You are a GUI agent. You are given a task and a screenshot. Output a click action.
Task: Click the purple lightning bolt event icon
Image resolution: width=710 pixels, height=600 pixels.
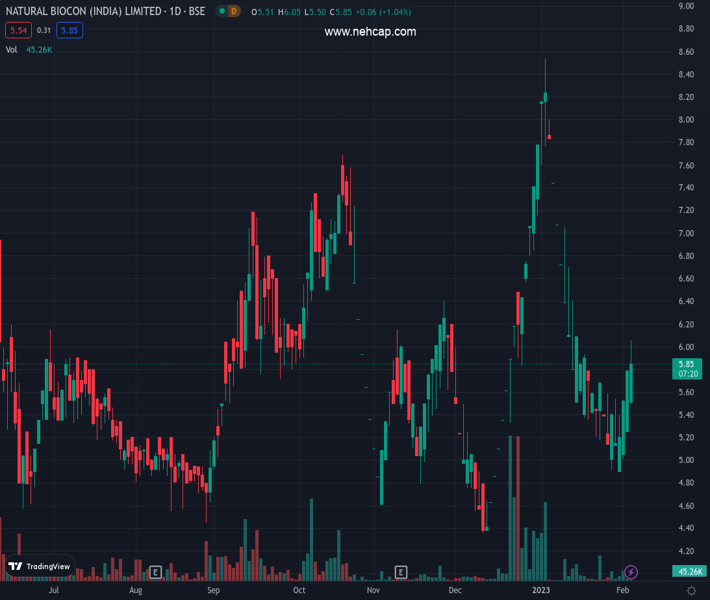pos(631,572)
